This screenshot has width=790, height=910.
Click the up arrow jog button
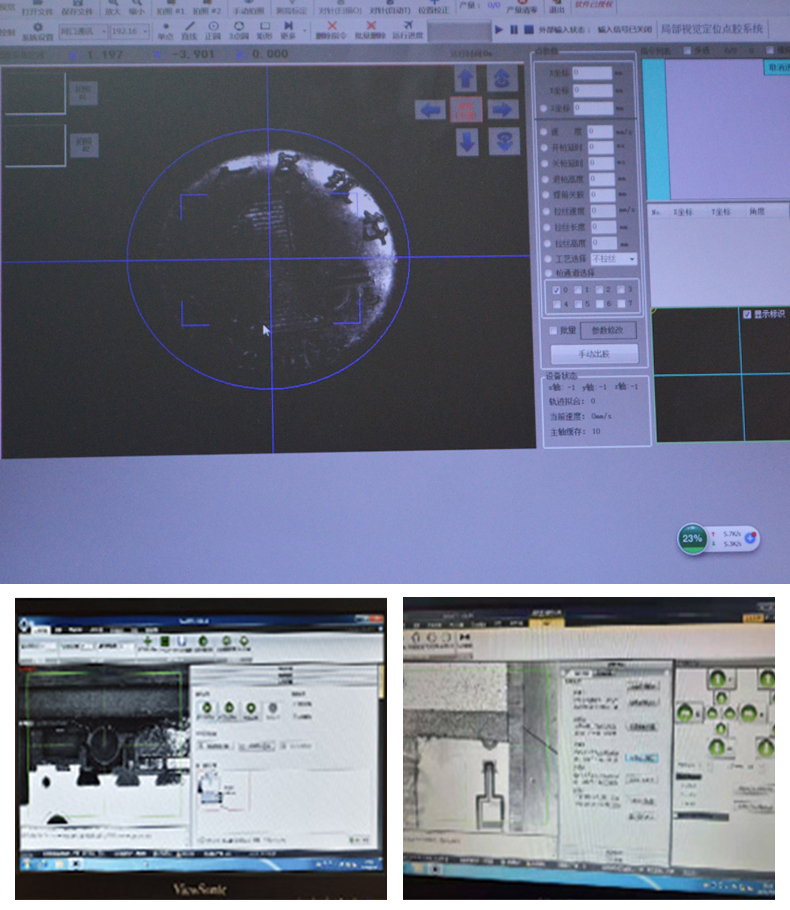[466, 78]
